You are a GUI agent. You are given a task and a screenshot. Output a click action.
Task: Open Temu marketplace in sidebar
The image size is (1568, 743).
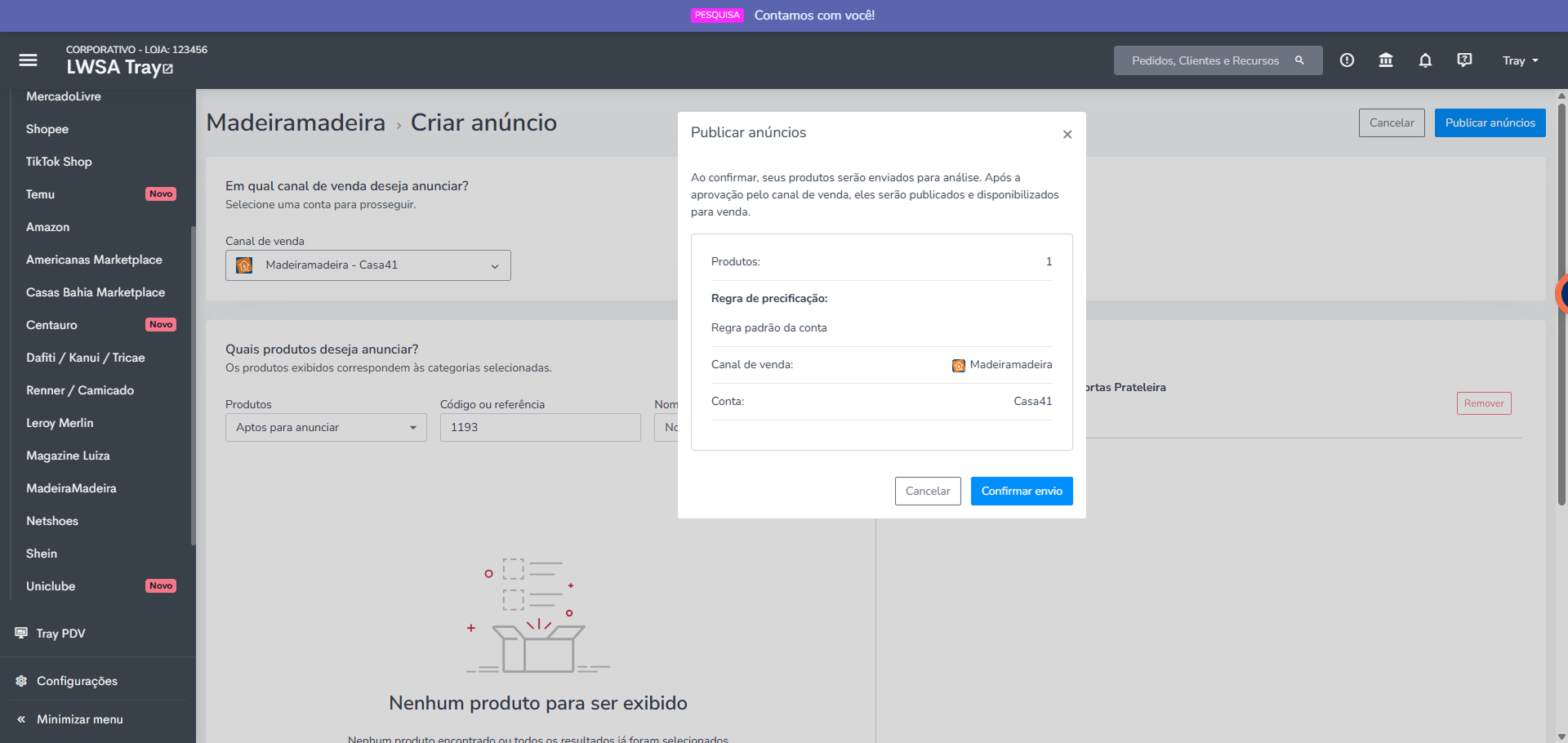[40, 194]
